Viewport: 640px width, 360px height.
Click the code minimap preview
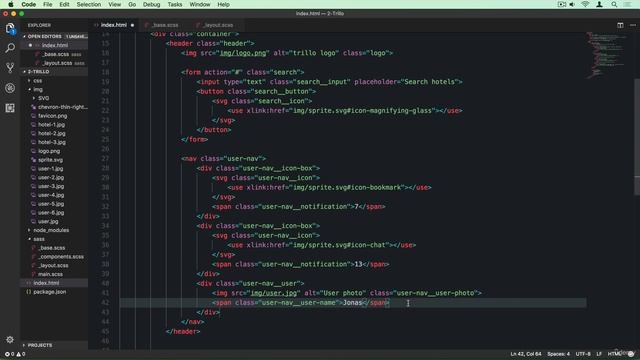pos(607,55)
